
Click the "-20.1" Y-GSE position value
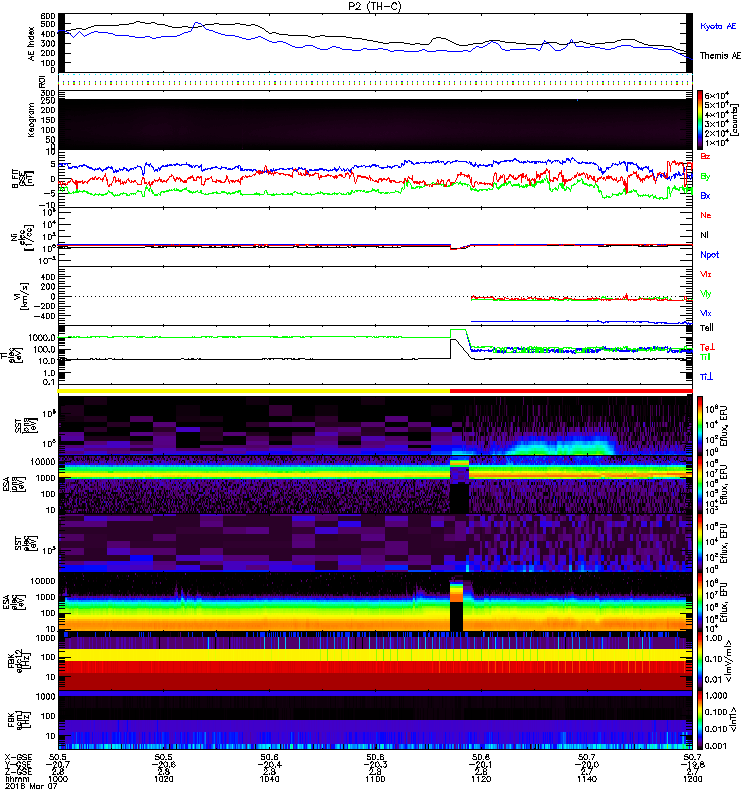pos(481,764)
